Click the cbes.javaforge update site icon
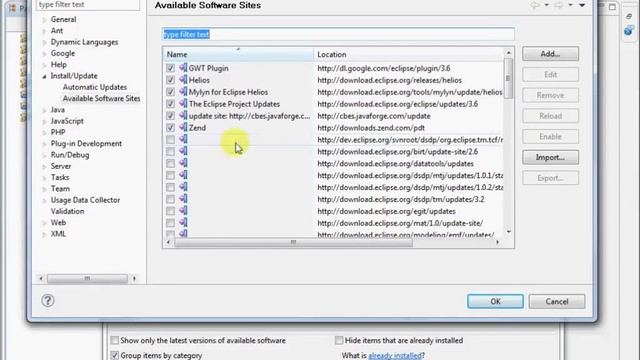Screen dimensions: 640x360 [183, 116]
